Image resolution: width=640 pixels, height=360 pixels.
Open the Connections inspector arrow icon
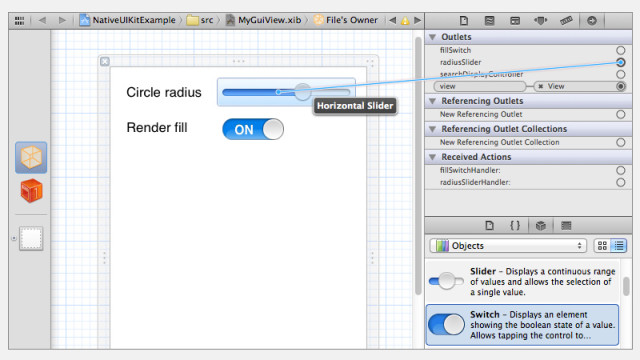(592, 20)
